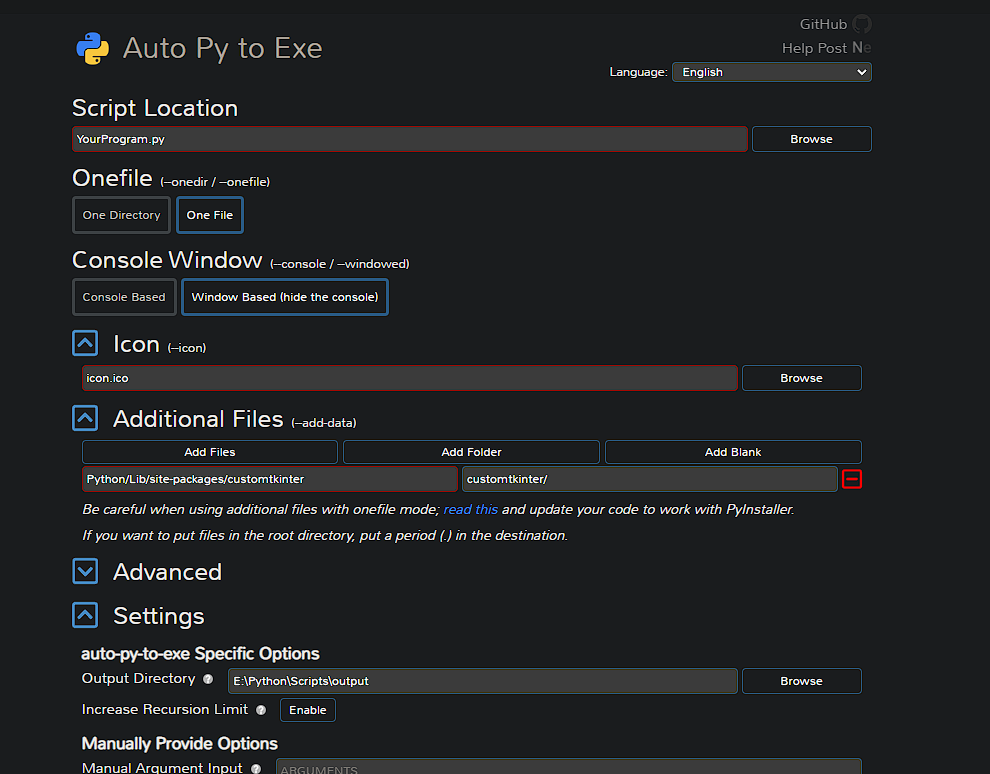Open the Language dropdown
Viewport: 990px width, 774px height.
pos(772,72)
